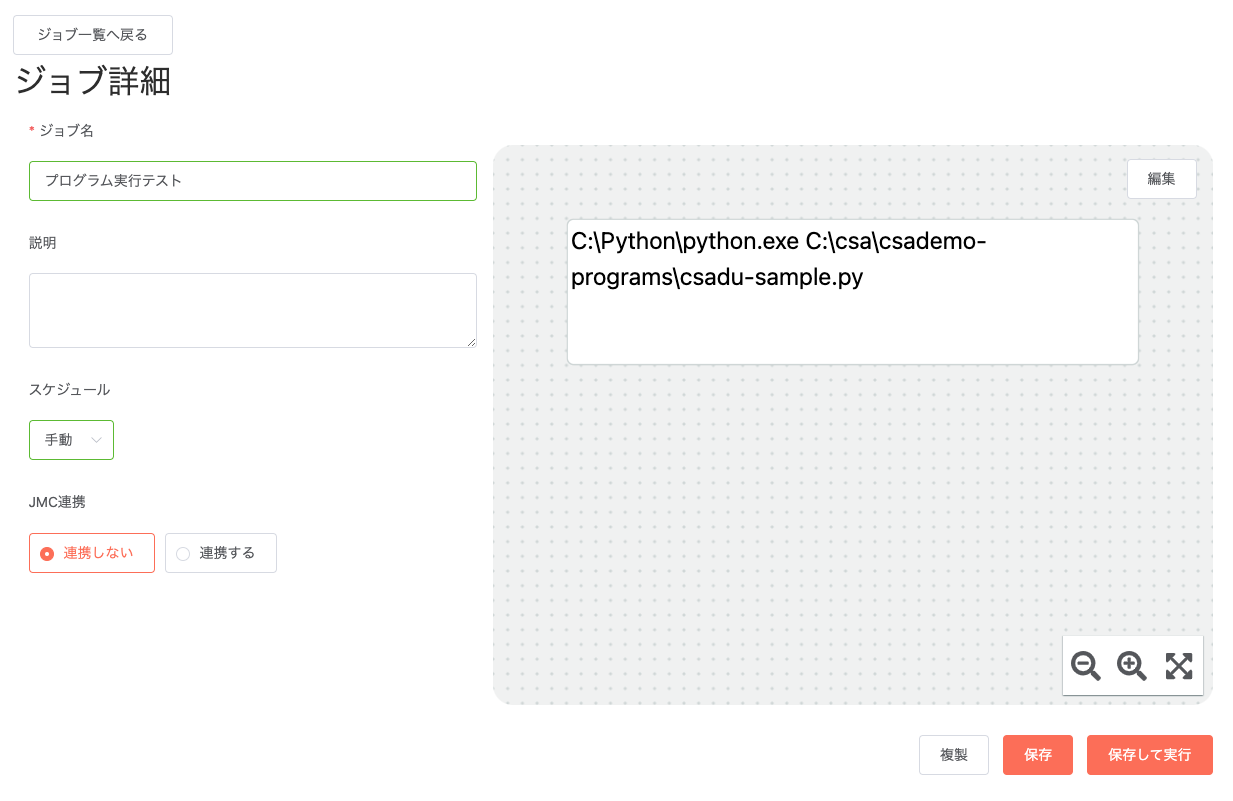The height and width of the screenshot is (801, 1233).
Task: Click the 保存して実行 button
Action: tap(1150, 755)
